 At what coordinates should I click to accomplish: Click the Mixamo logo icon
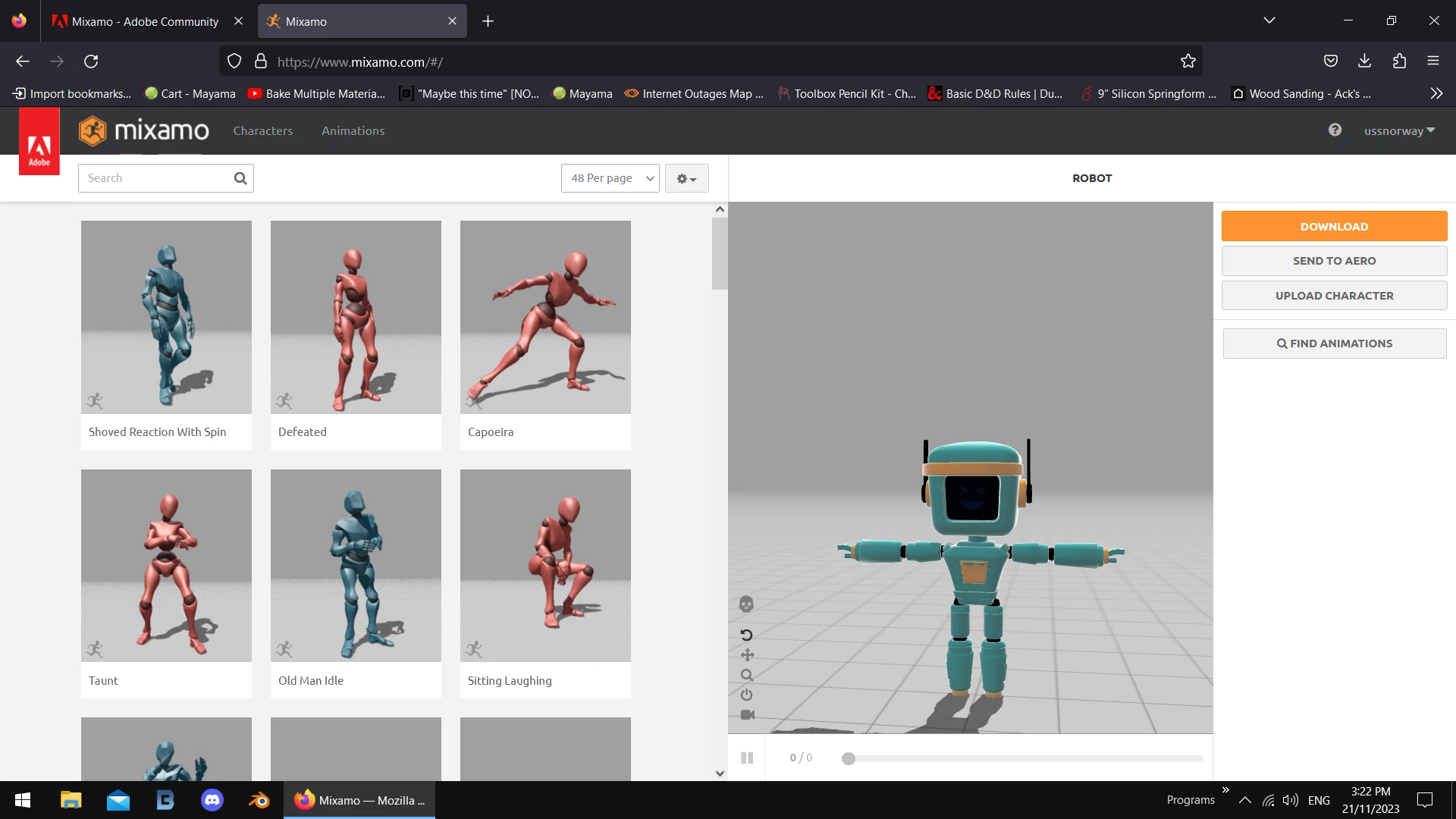[x=93, y=130]
